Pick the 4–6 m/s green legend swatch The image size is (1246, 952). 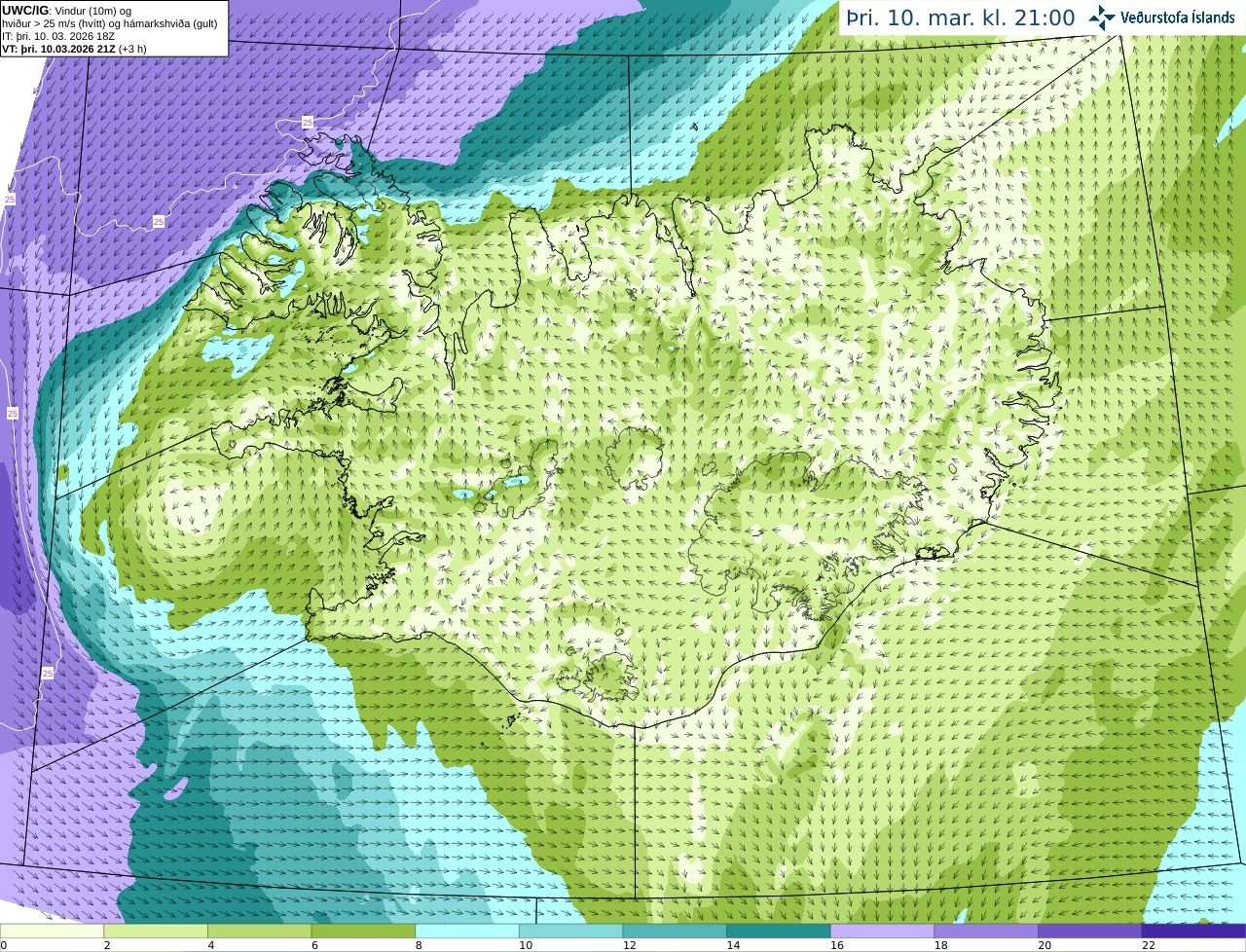click(x=259, y=931)
